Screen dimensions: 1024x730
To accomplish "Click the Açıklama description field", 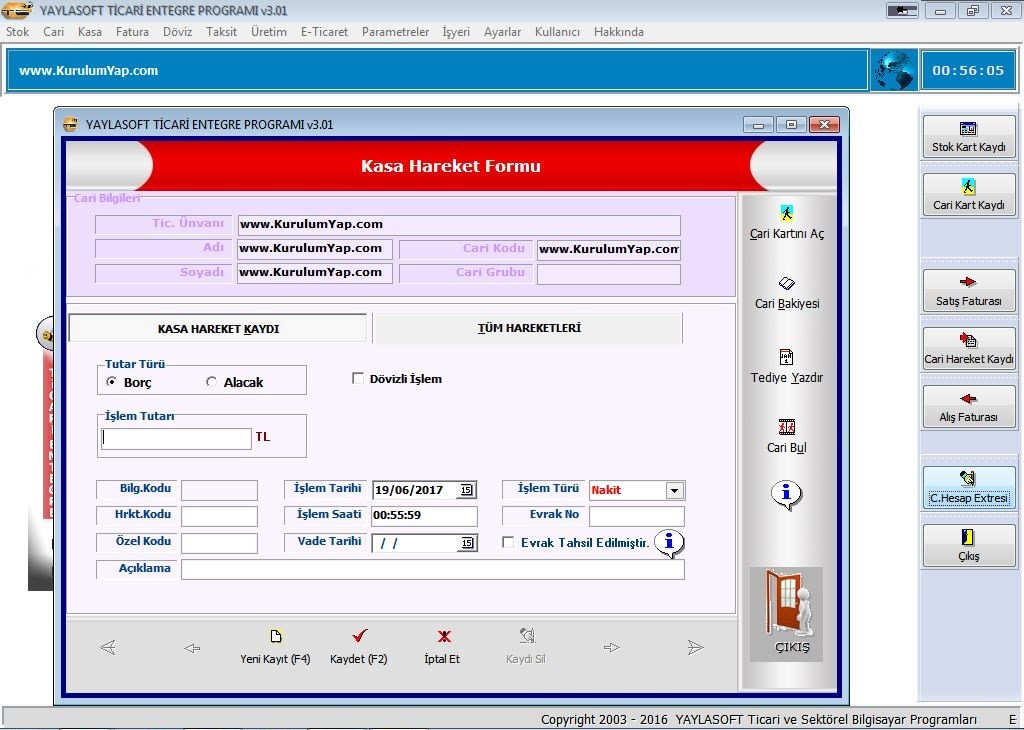I will click(x=433, y=569).
